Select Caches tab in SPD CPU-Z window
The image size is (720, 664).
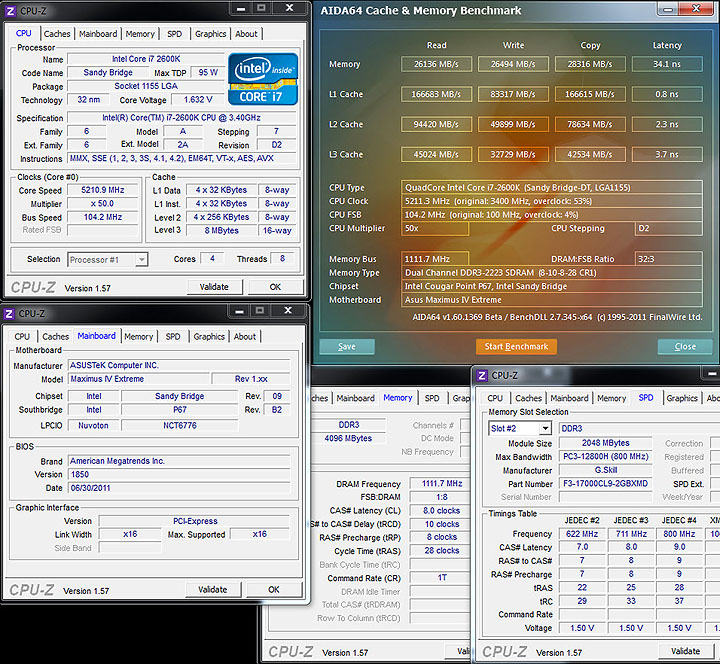click(x=529, y=398)
